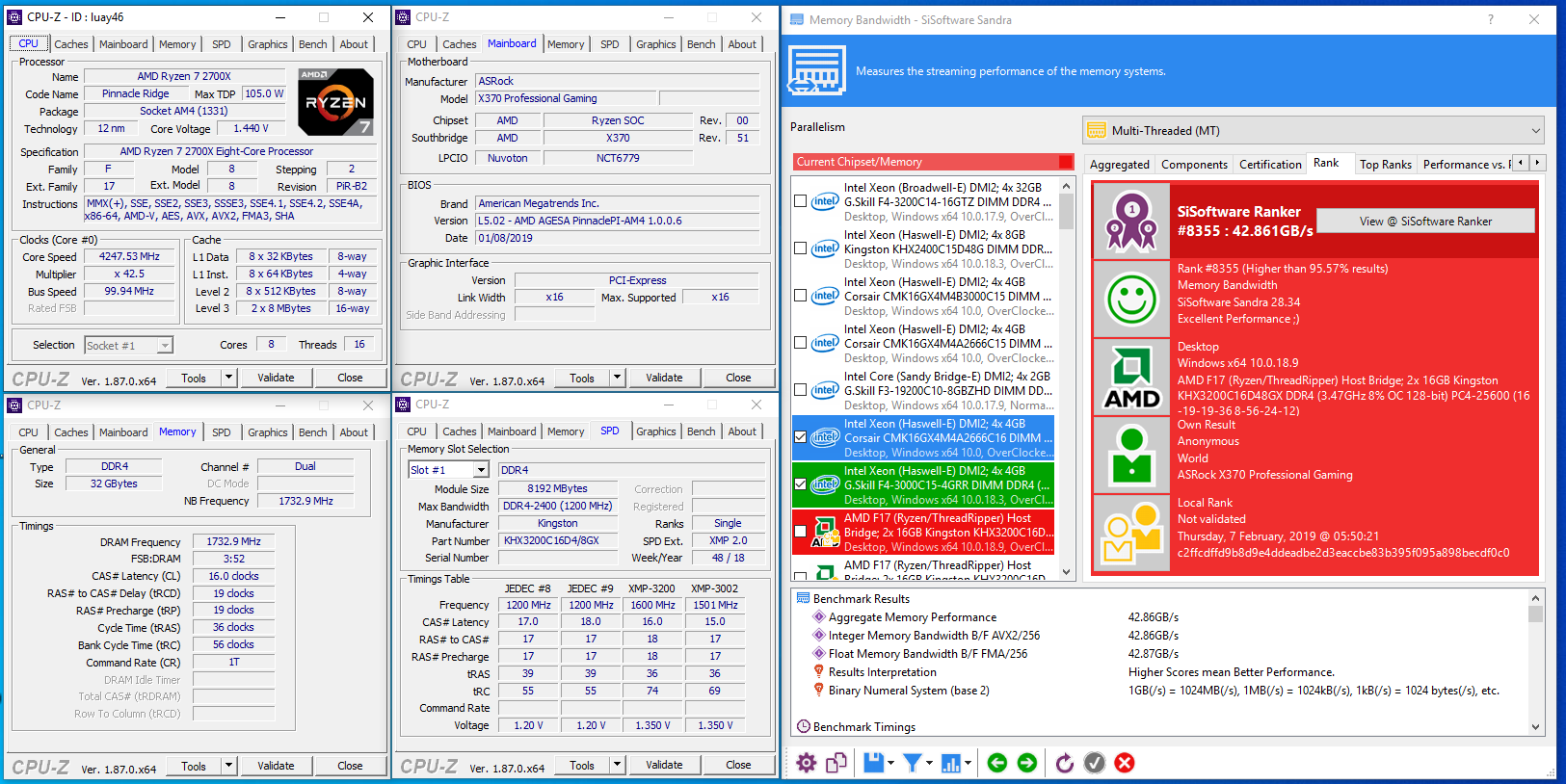The height and width of the screenshot is (784, 1566).
Task: Click the Intel logo of the Broadwell-E result
Action: click(x=825, y=201)
